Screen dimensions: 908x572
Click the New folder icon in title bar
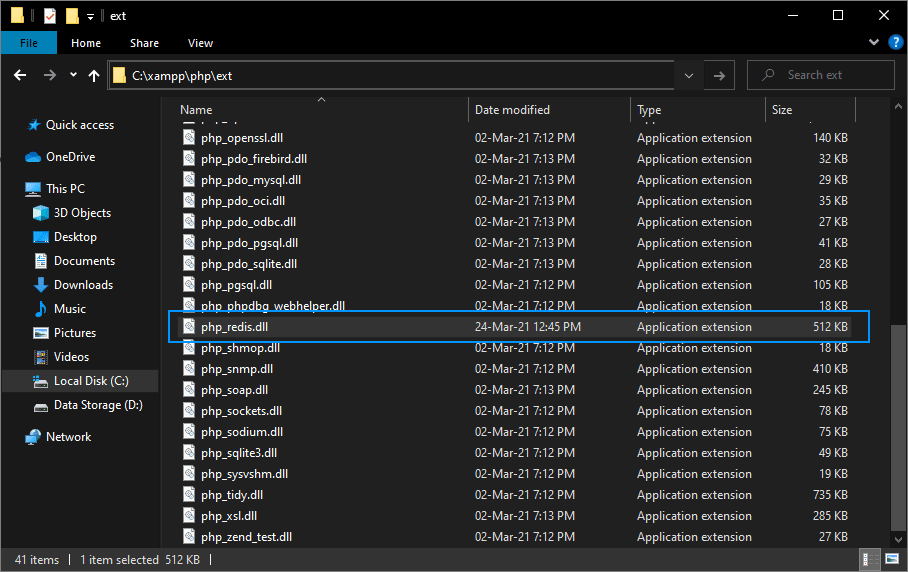[72, 16]
